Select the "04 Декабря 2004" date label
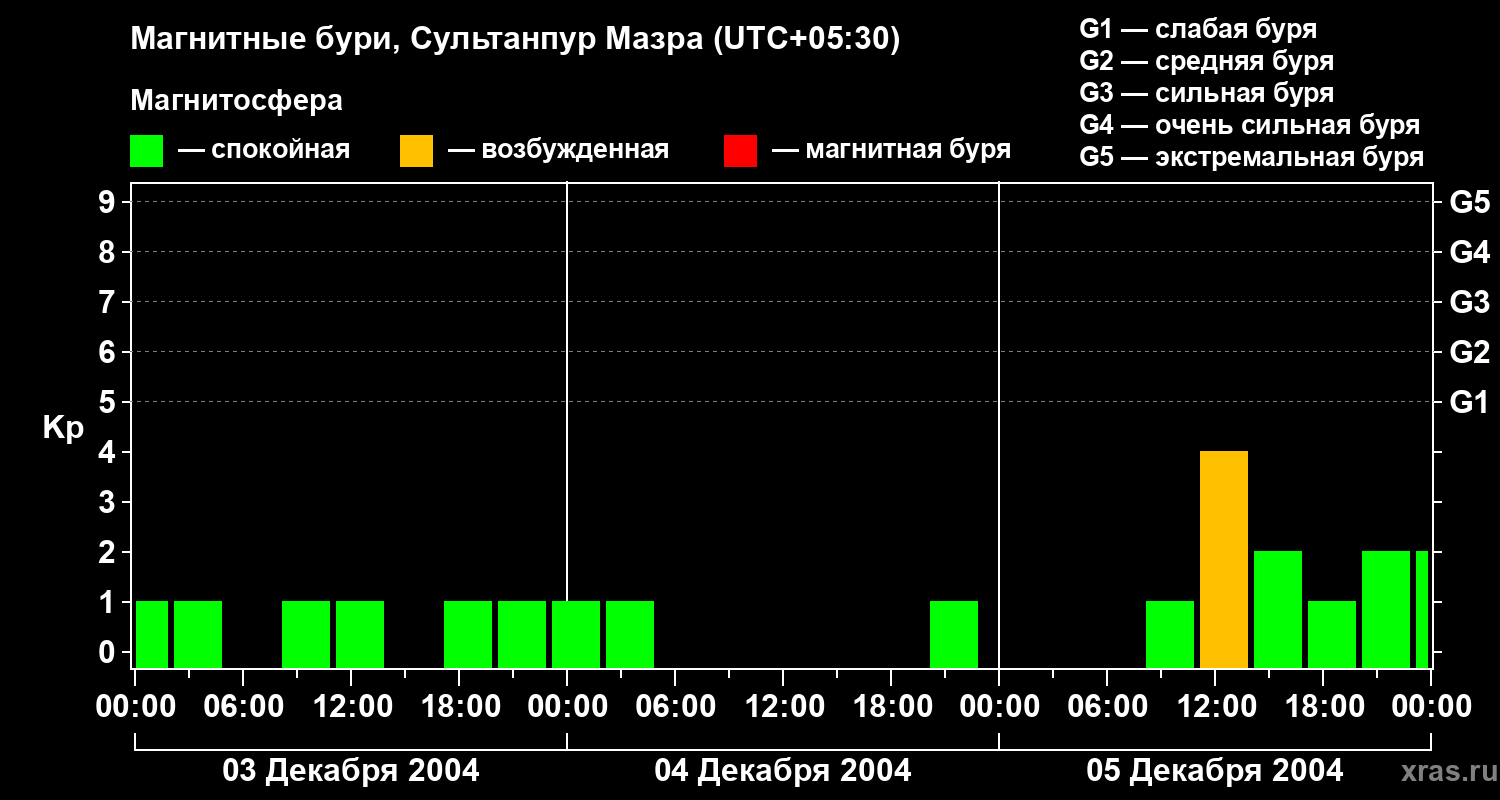 [782, 771]
